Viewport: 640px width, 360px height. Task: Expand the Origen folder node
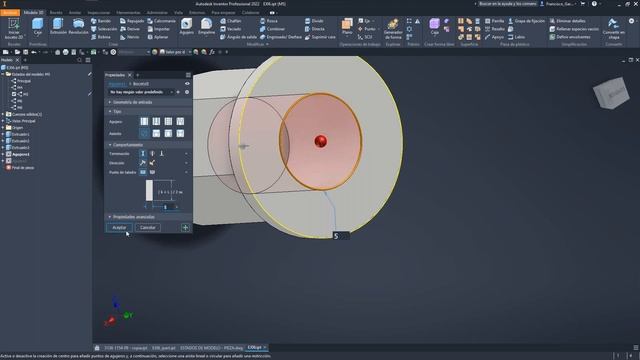3,128
